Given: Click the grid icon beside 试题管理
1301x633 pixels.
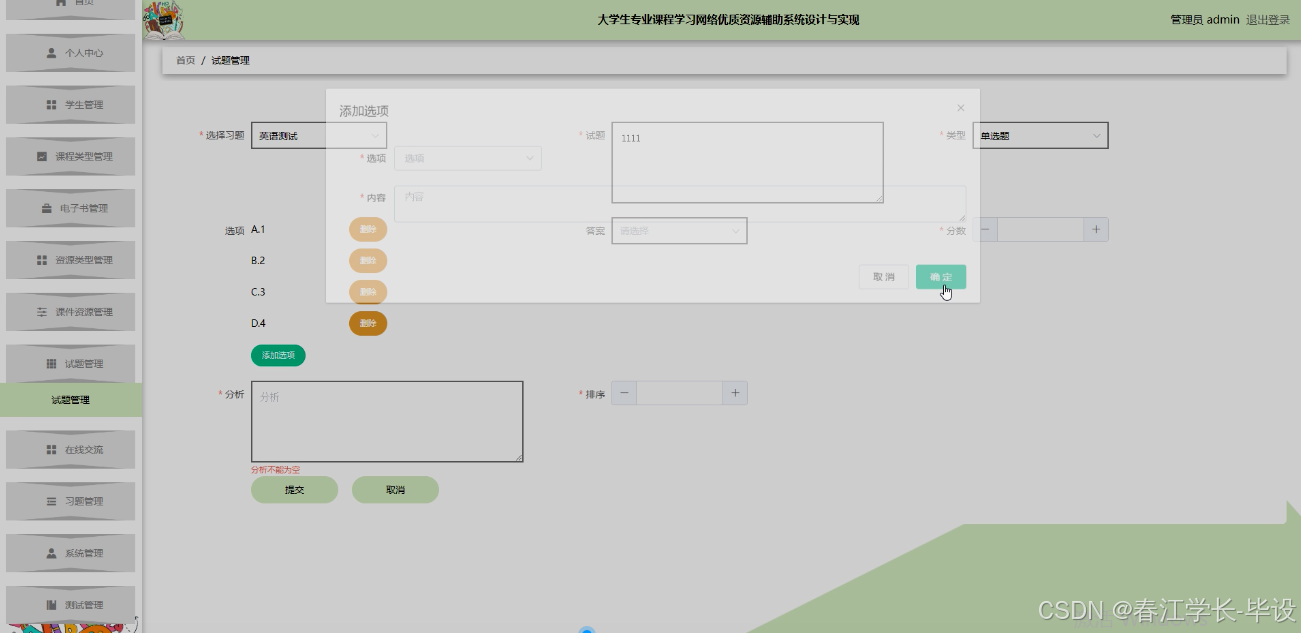Looking at the screenshot, I should point(52,364).
